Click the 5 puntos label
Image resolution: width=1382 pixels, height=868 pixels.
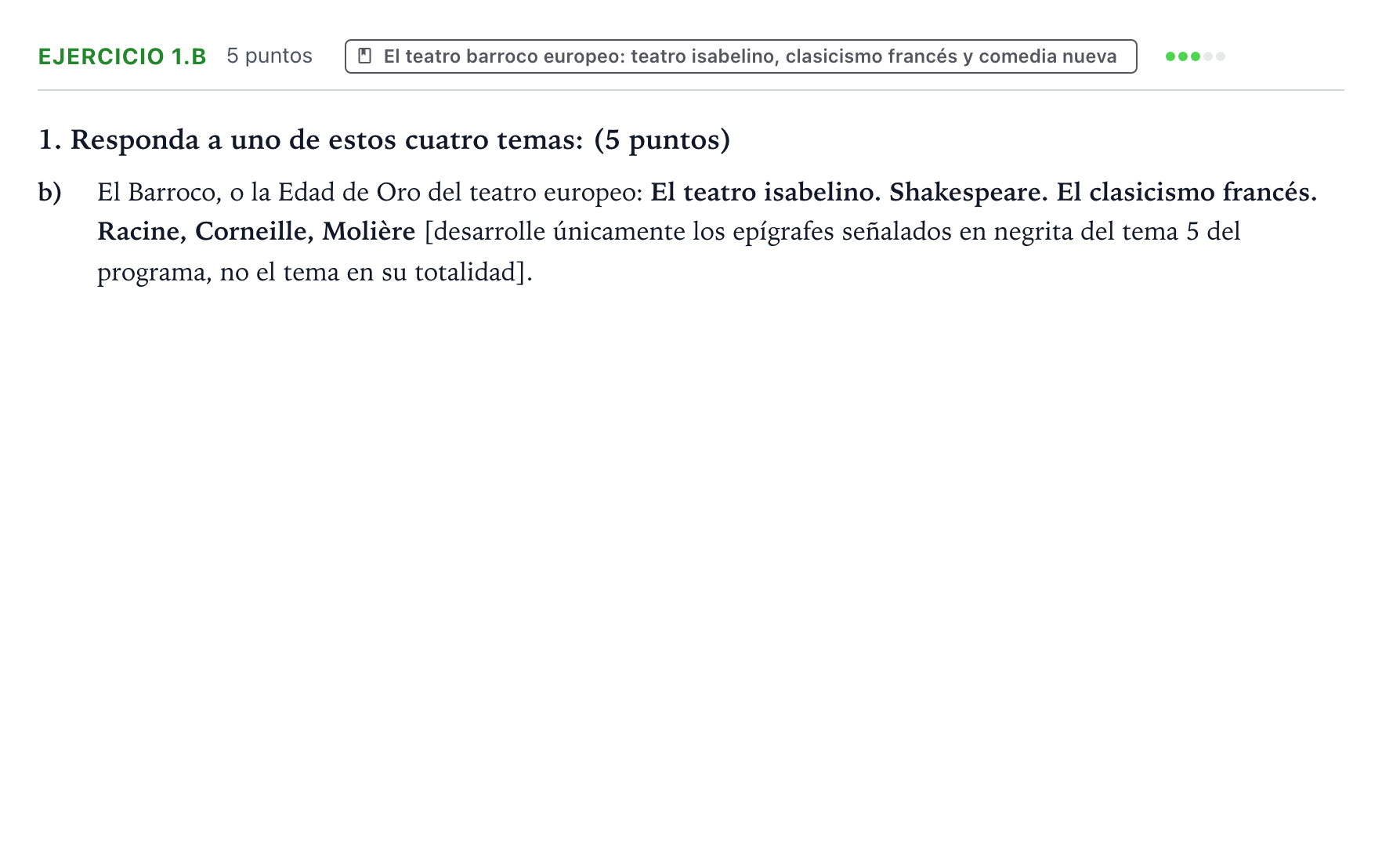tap(270, 56)
